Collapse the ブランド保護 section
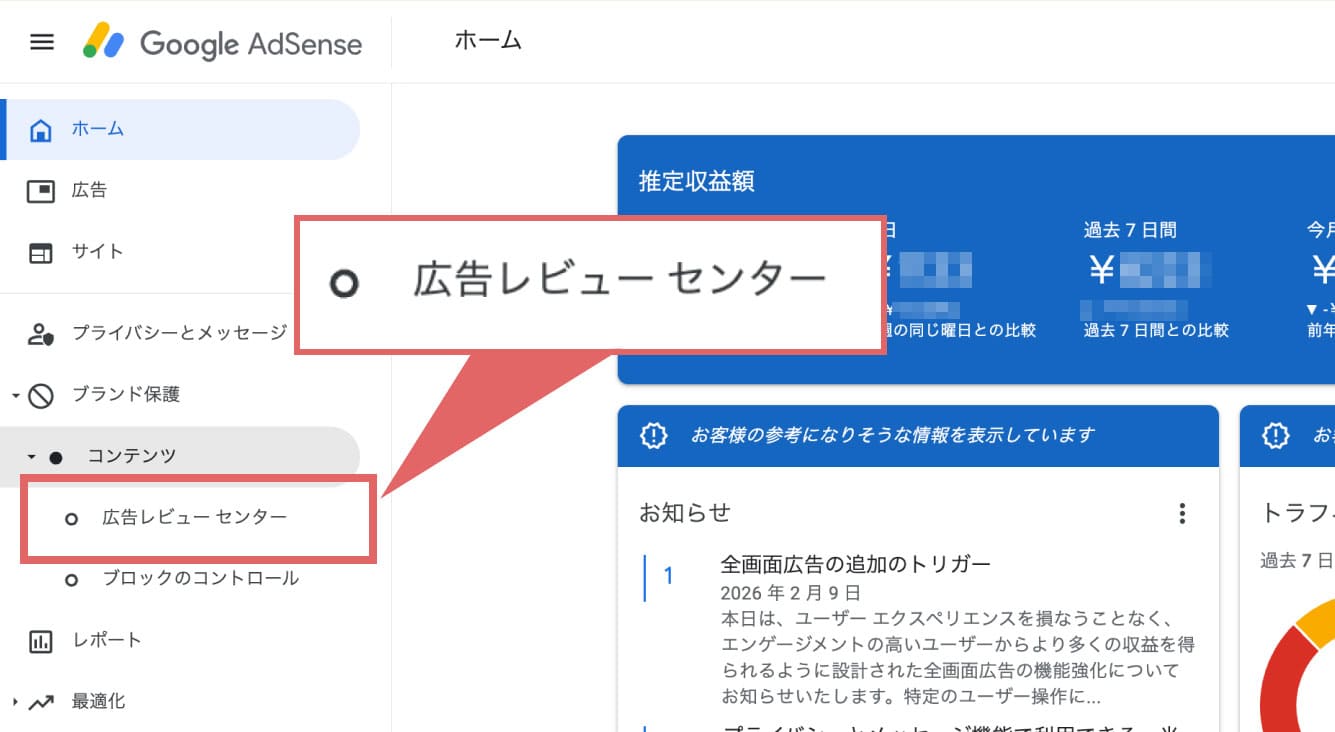The image size is (1335, 732). click(13, 394)
